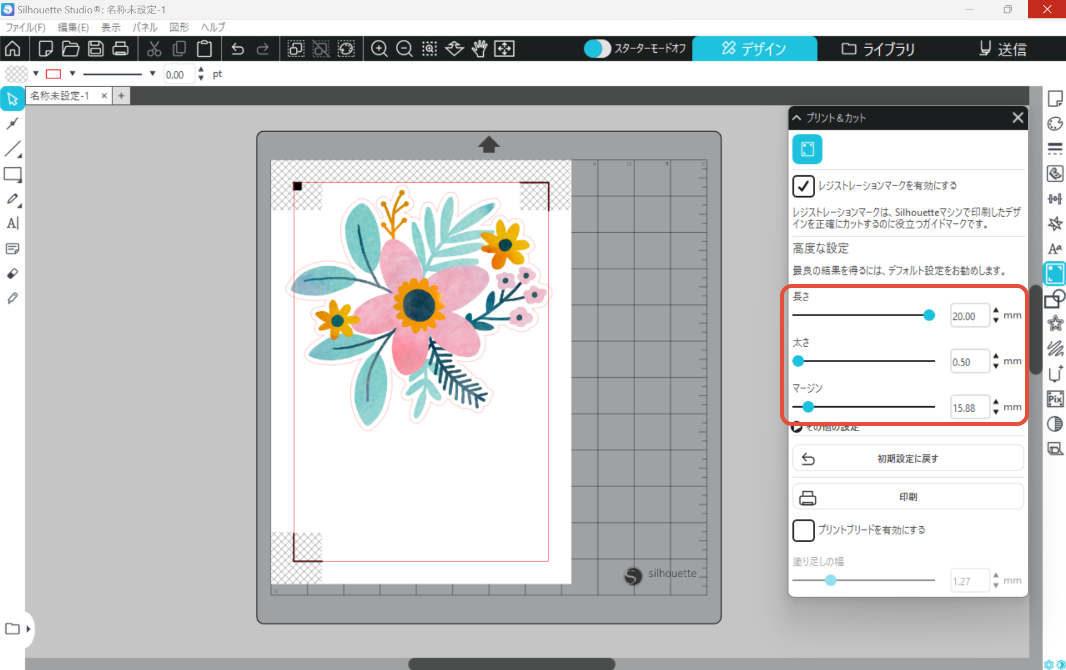
Task: Click the line color red swatch
Action: (54, 73)
